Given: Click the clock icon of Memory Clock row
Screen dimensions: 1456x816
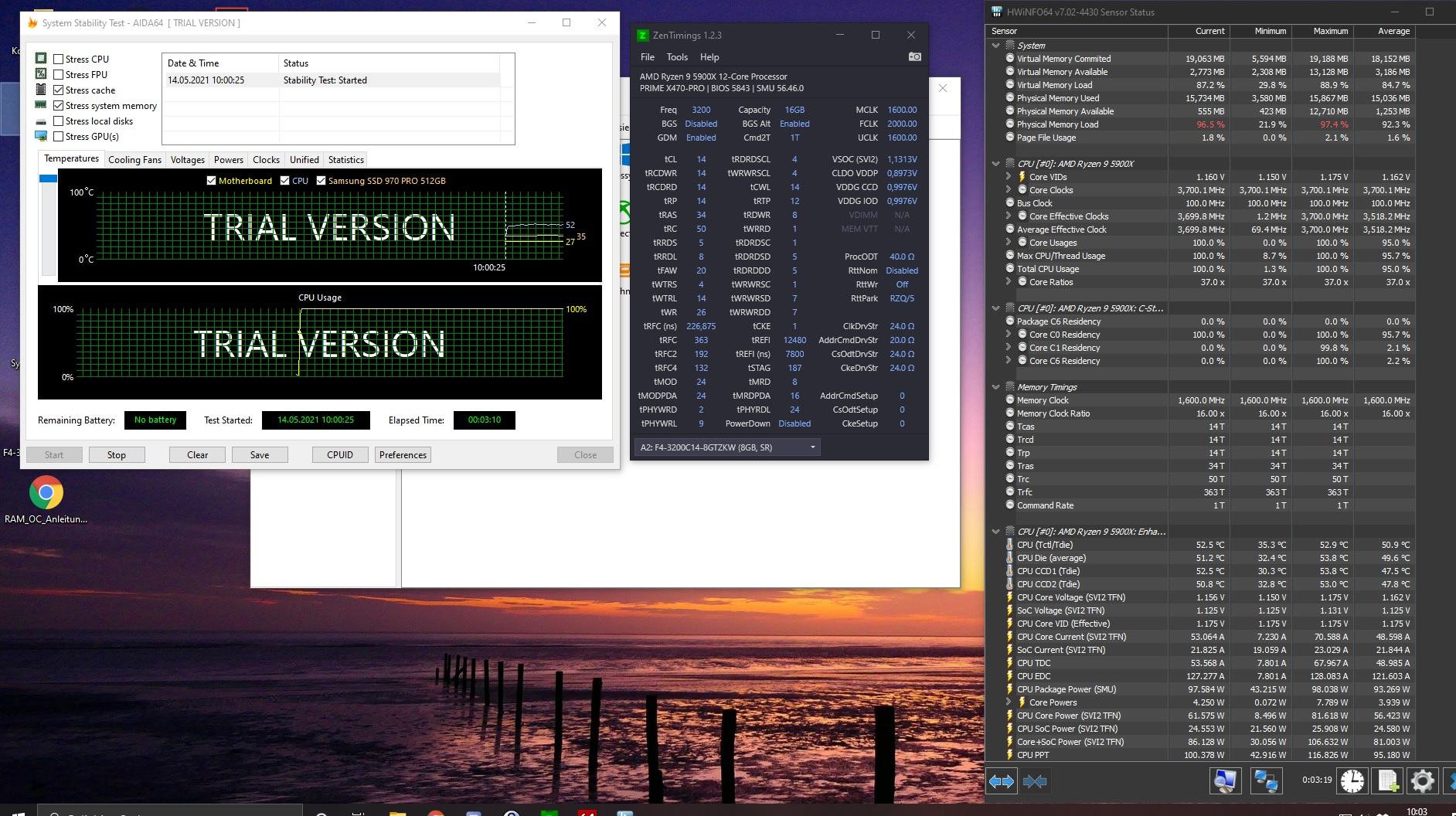Looking at the screenshot, I should click(x=1010, y=400).
